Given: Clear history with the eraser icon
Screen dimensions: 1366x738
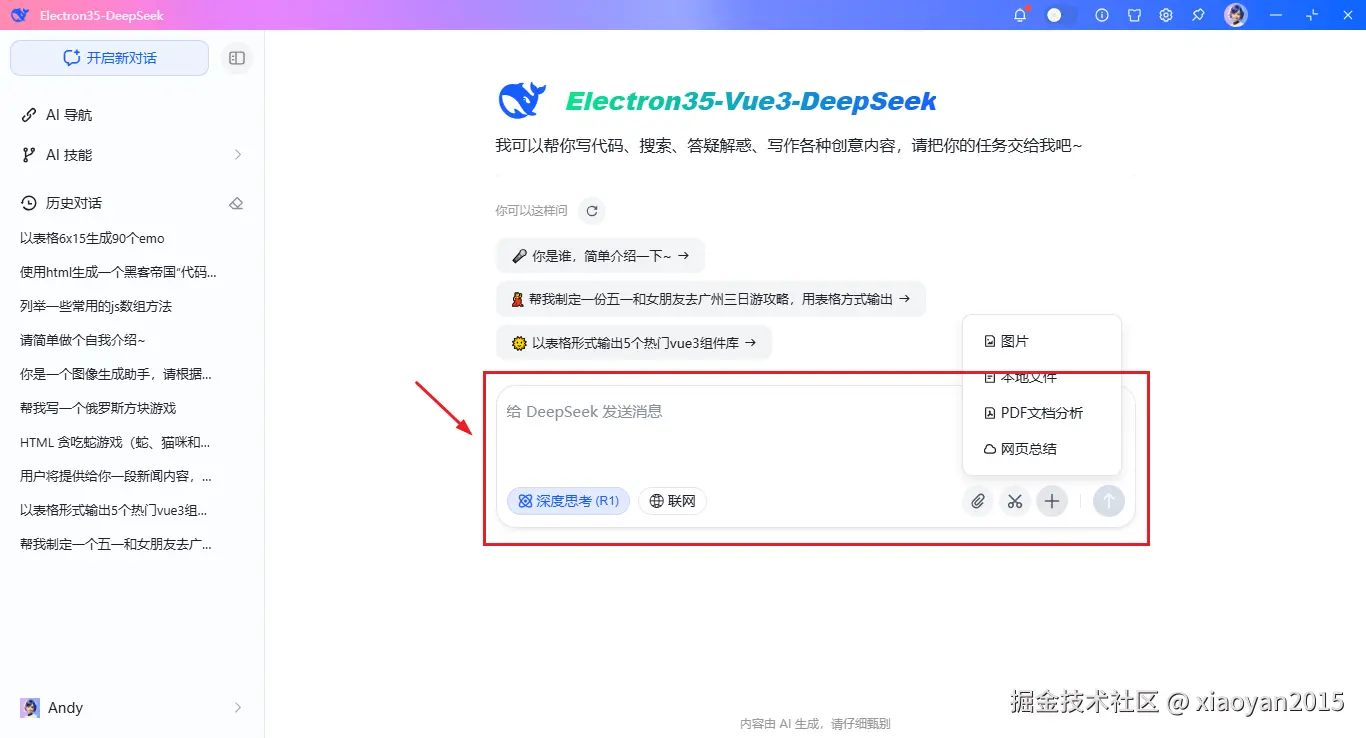Looking at the screenshot, I should point(236,203).
